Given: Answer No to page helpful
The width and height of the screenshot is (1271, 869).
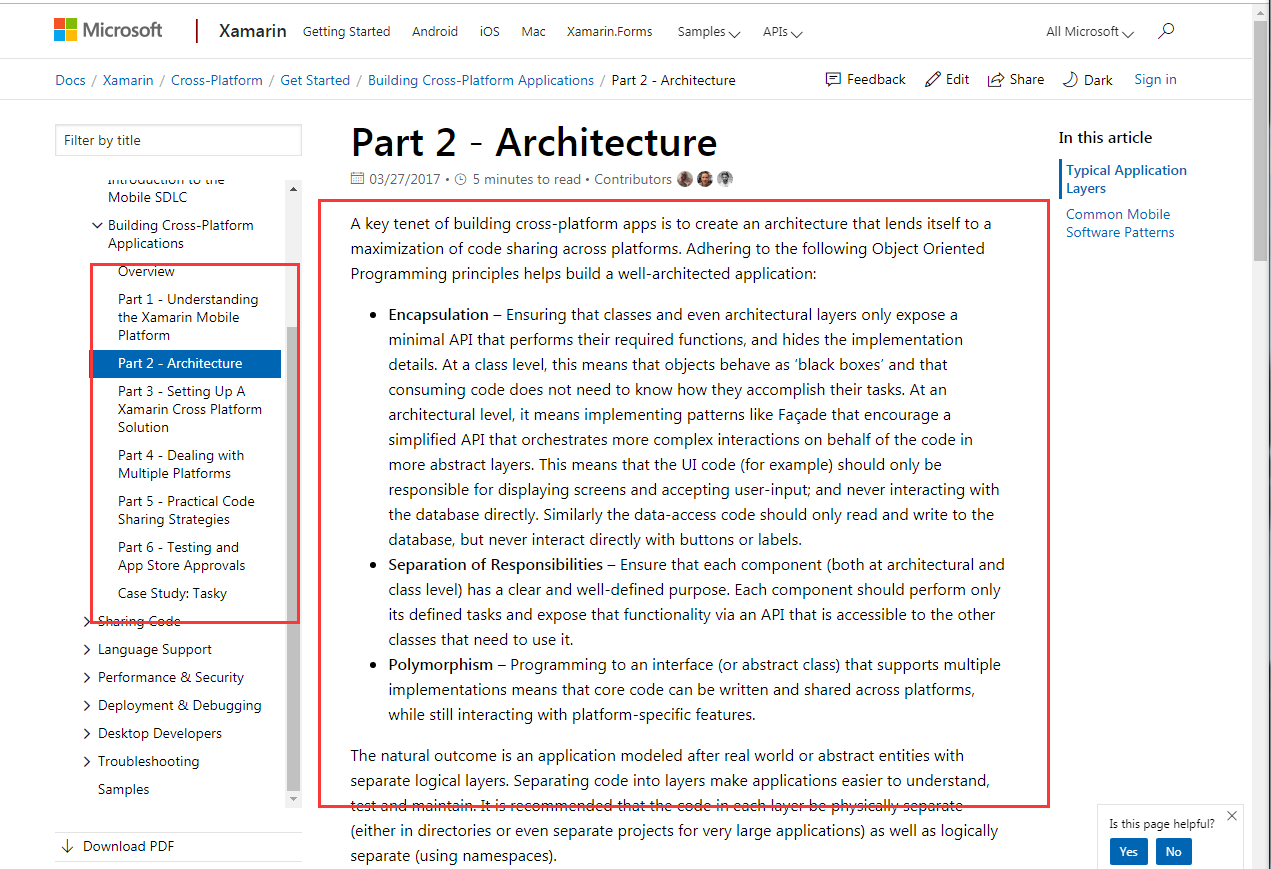Looking at the screenshot, I should coord(1173,851).
